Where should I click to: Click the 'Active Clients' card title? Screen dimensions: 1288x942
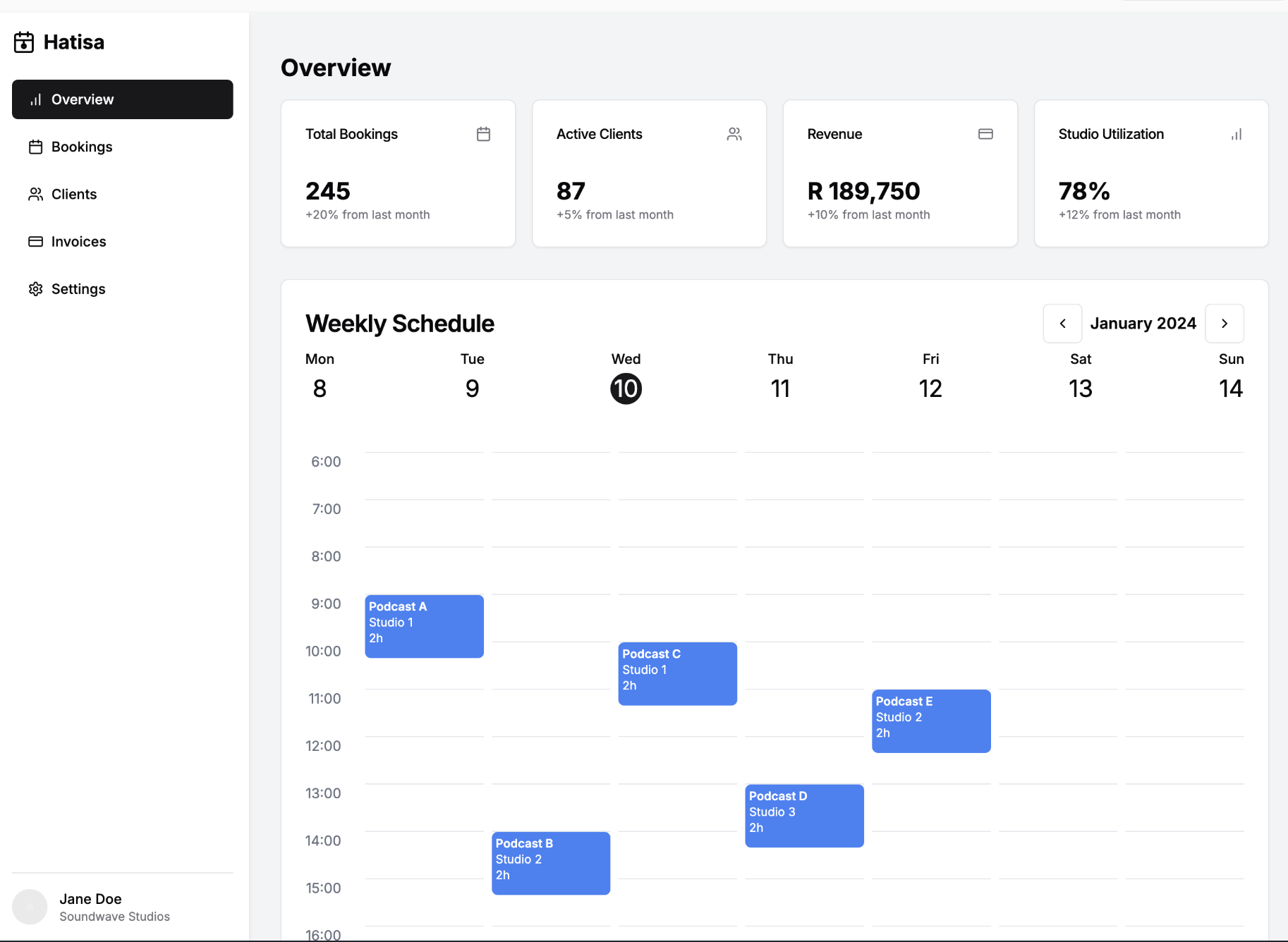click(x=600, y=134)
